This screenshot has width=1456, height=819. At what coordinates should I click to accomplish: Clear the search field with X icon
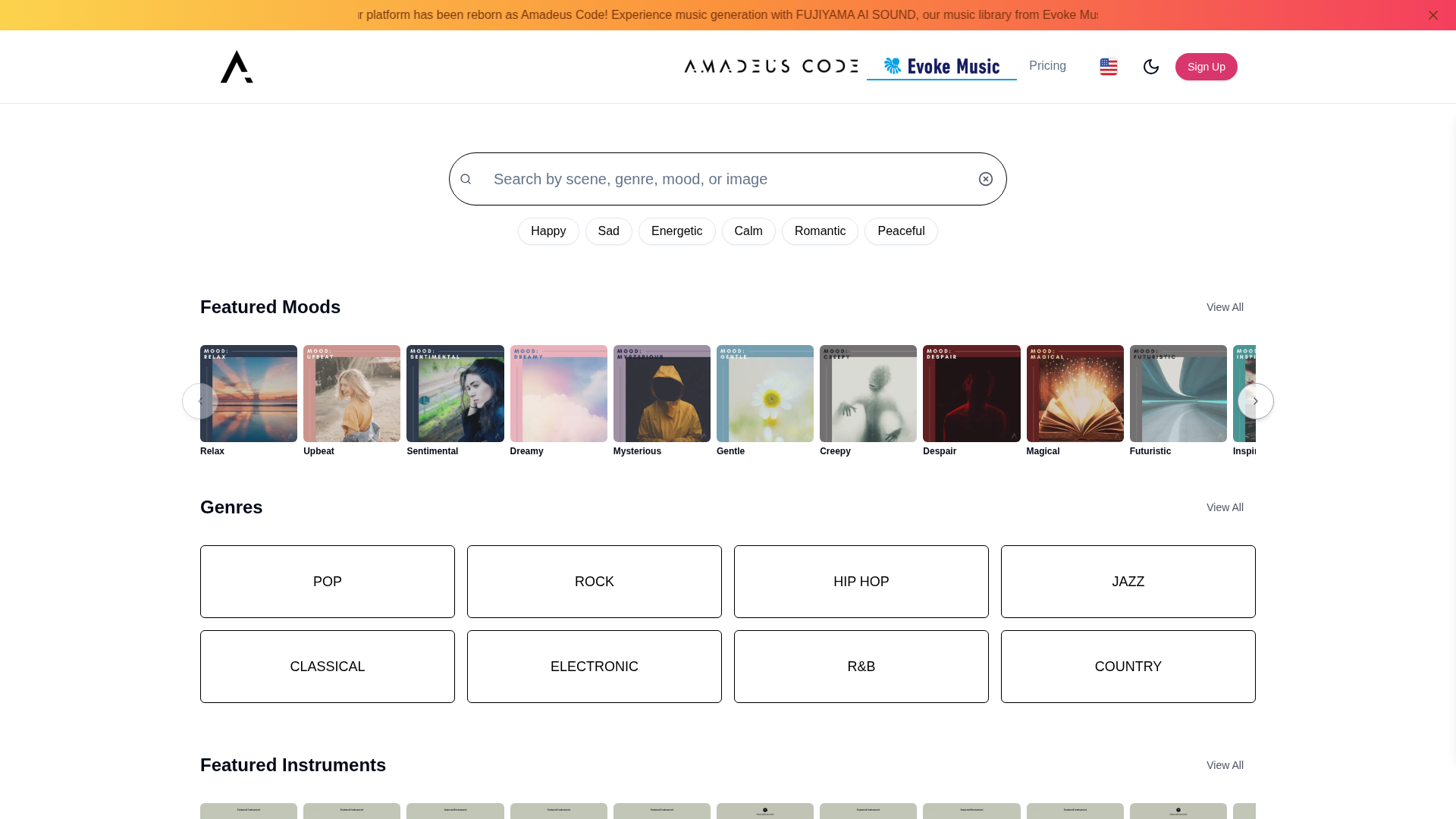pos(985,179)
